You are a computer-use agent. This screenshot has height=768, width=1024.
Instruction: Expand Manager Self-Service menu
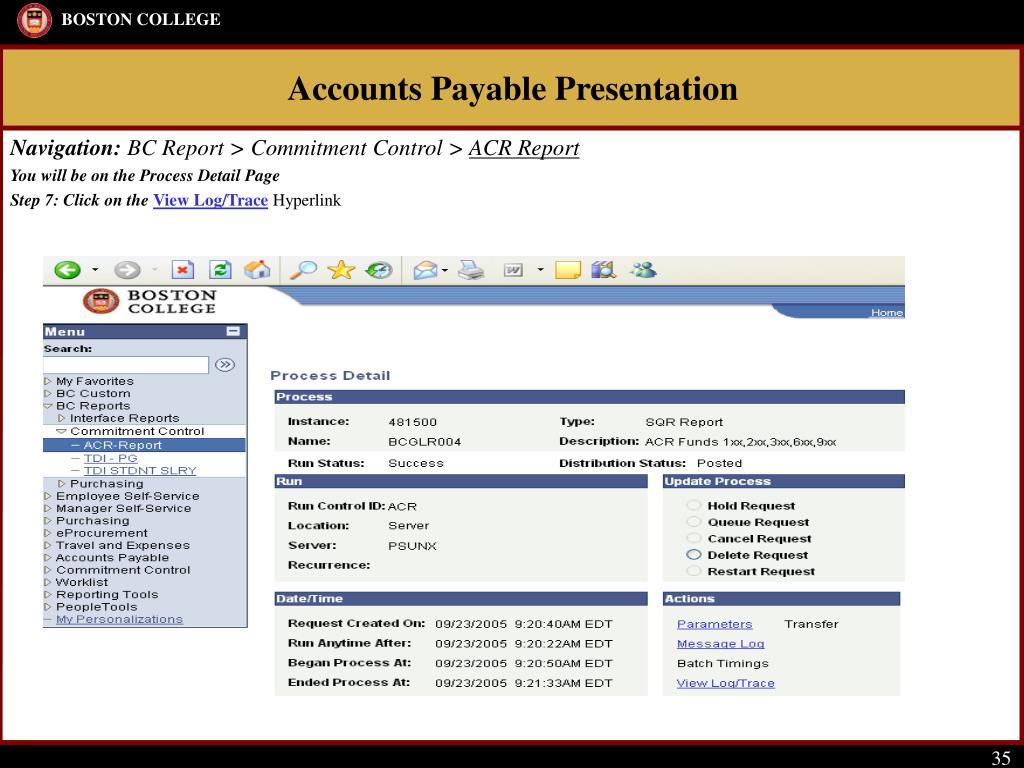click(48, 508)
